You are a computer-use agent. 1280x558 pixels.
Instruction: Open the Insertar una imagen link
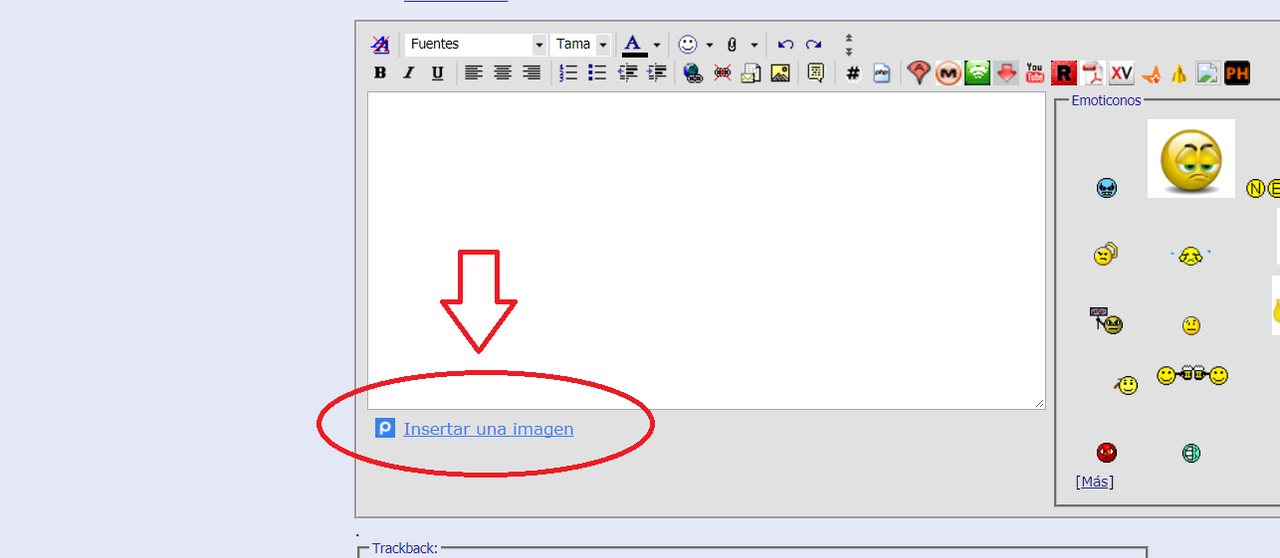(488, 429)
